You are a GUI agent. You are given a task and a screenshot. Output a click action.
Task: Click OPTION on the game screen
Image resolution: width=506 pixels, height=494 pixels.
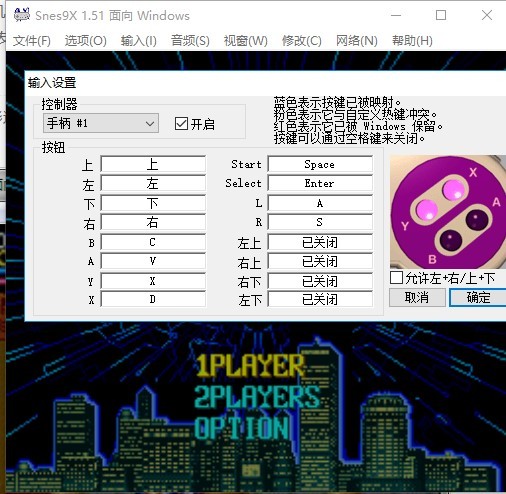coord(242,428)
